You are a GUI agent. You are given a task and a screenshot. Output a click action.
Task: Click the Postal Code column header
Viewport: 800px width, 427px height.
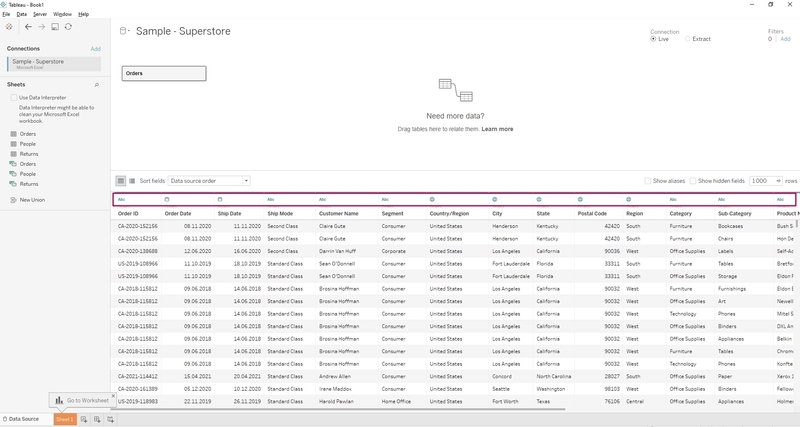tap(592, 214)
